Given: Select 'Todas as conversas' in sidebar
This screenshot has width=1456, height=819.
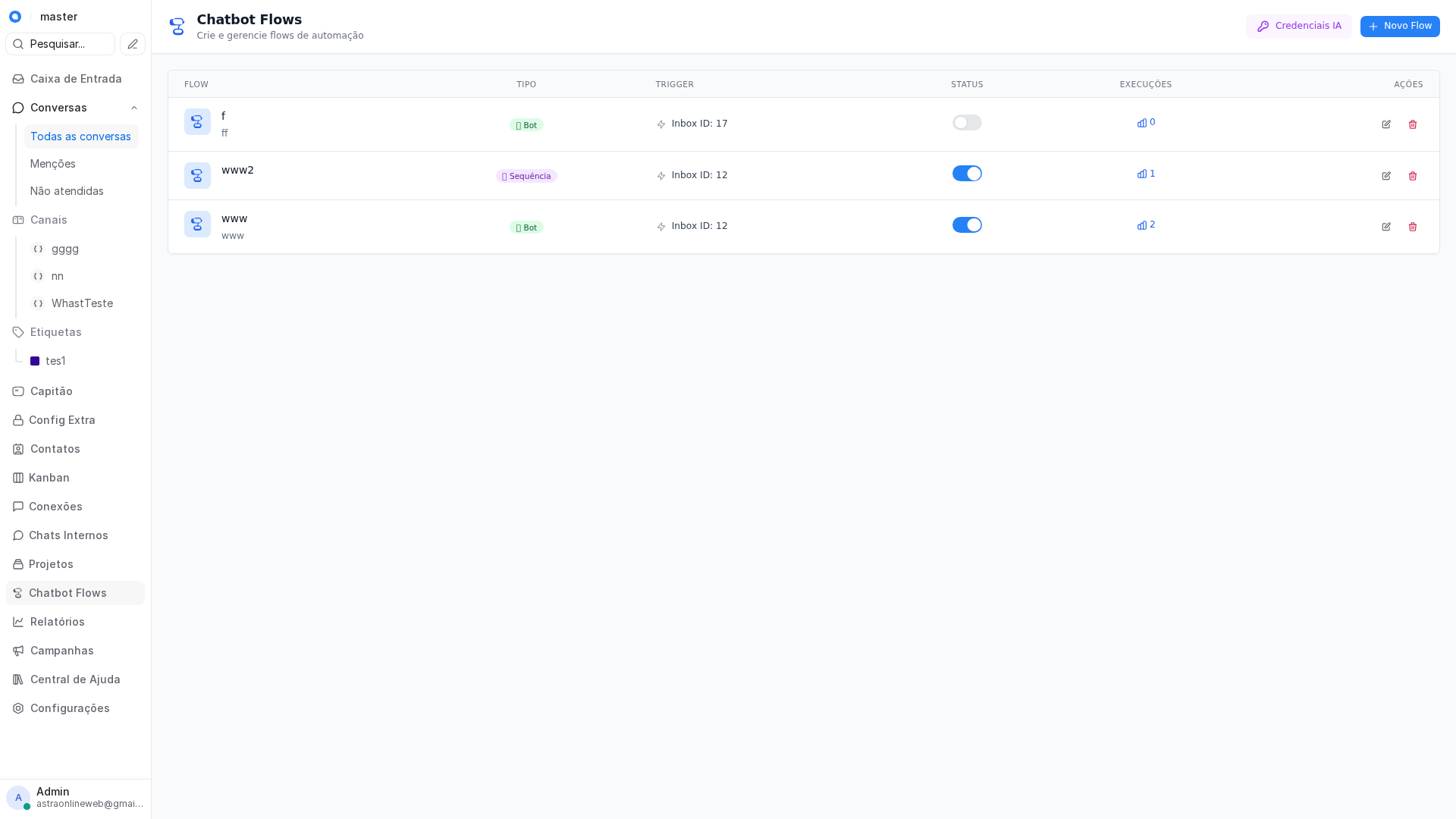Looking at the screenshot, I should [80, 136].
